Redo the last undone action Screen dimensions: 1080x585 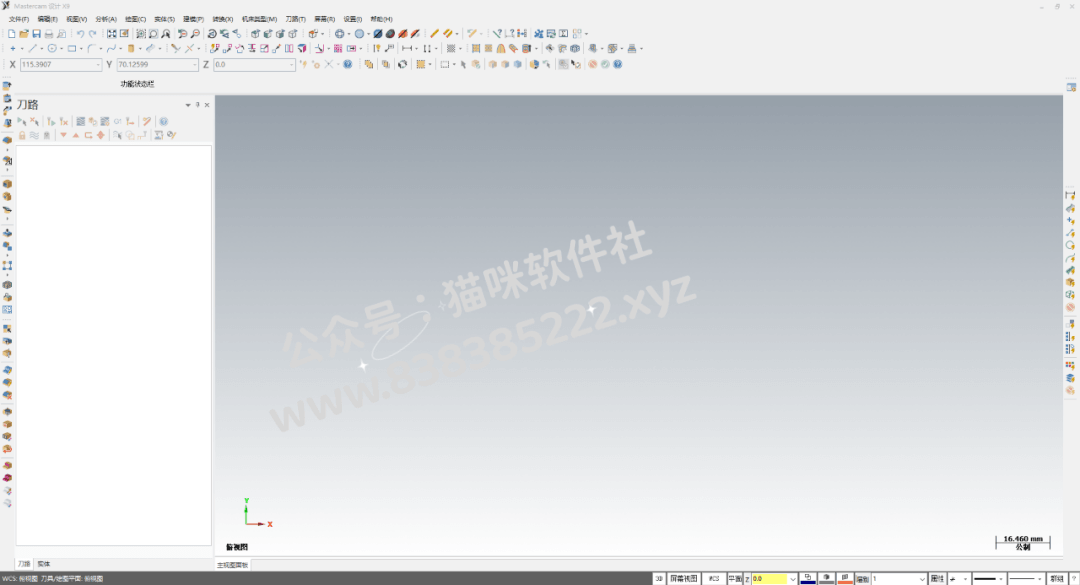(92, 33)
